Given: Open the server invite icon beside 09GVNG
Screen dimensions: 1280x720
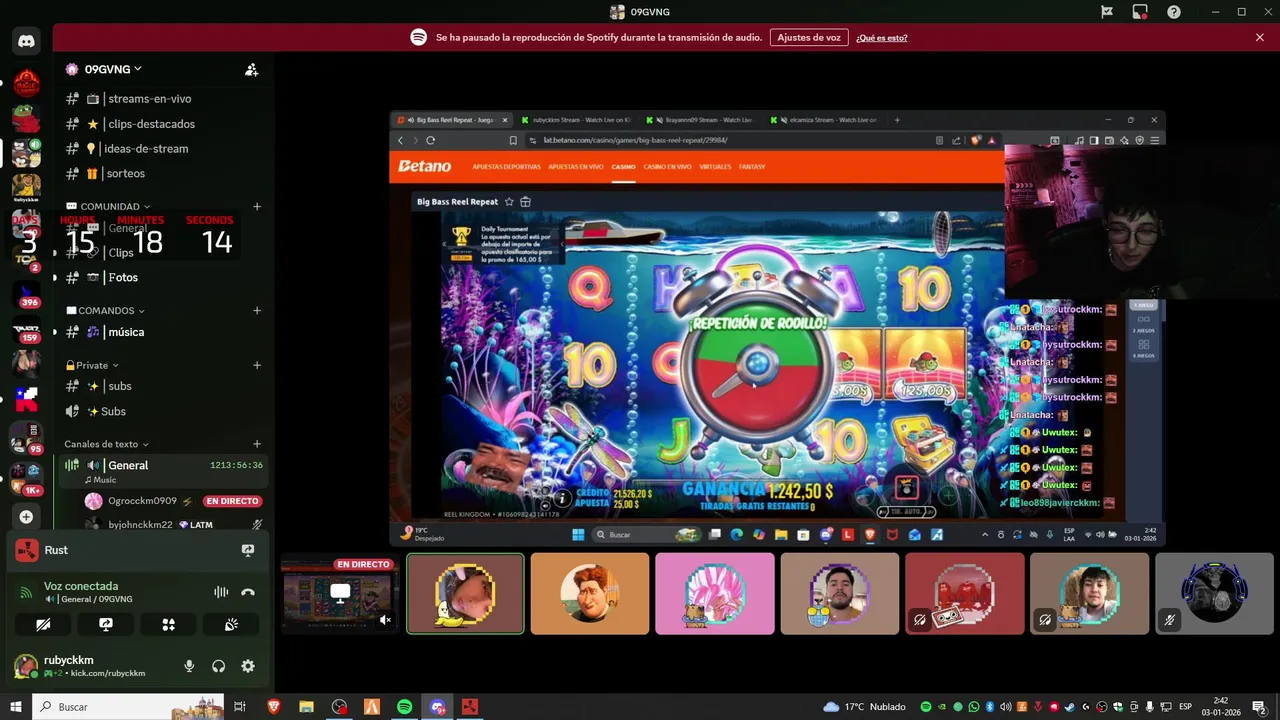Looking at the screenshot, I should coord(251,69).
